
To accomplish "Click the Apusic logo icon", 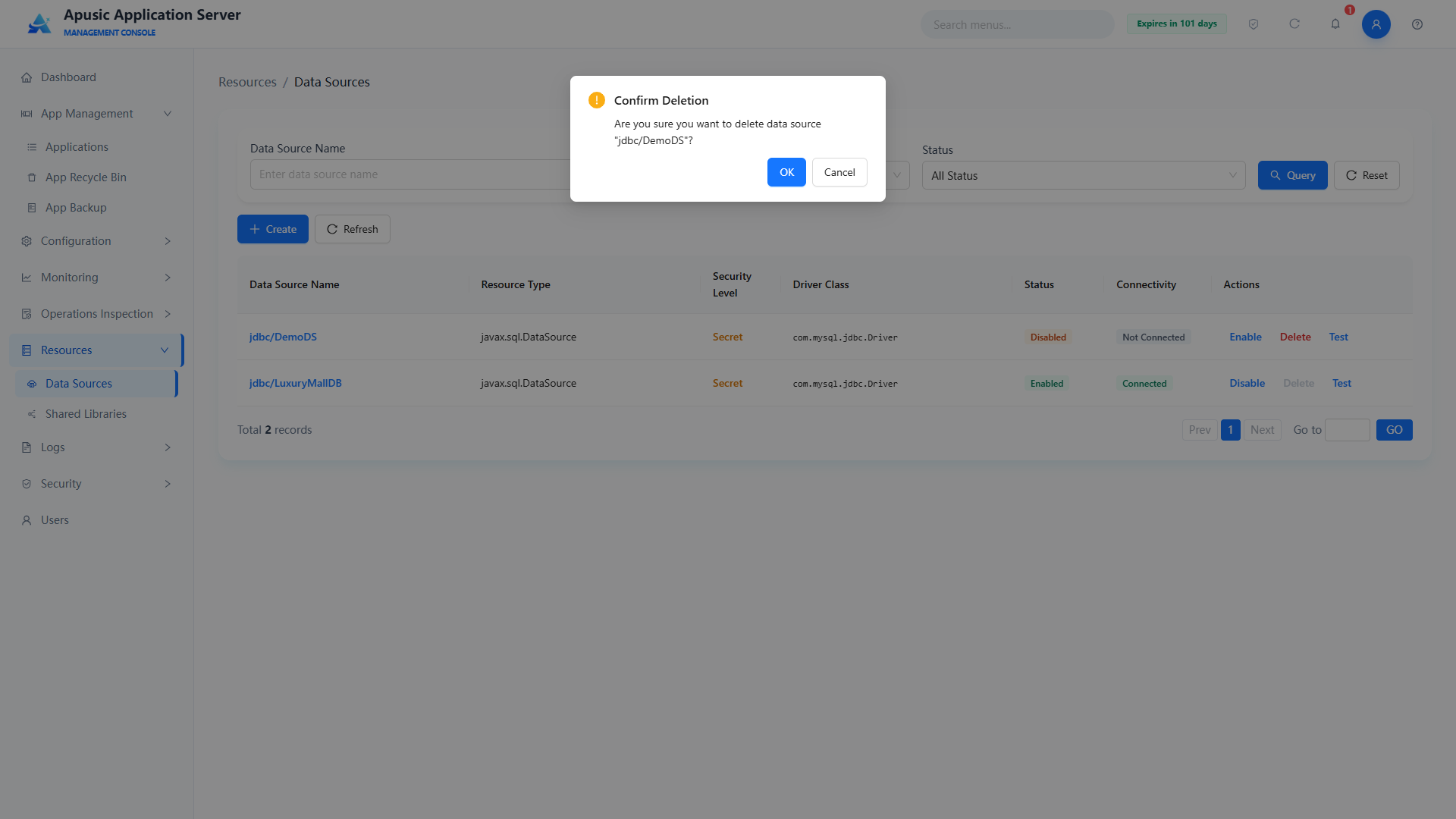I will pos(39,24).
